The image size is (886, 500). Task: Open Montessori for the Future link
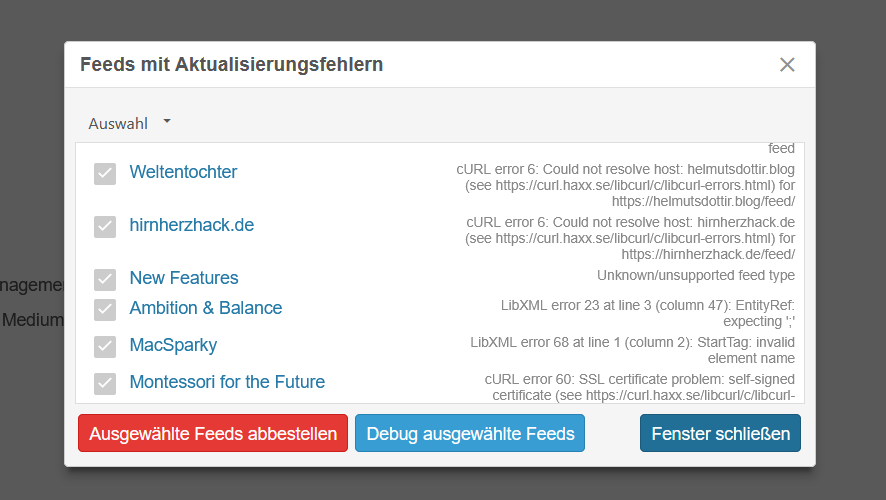[227, 382]
